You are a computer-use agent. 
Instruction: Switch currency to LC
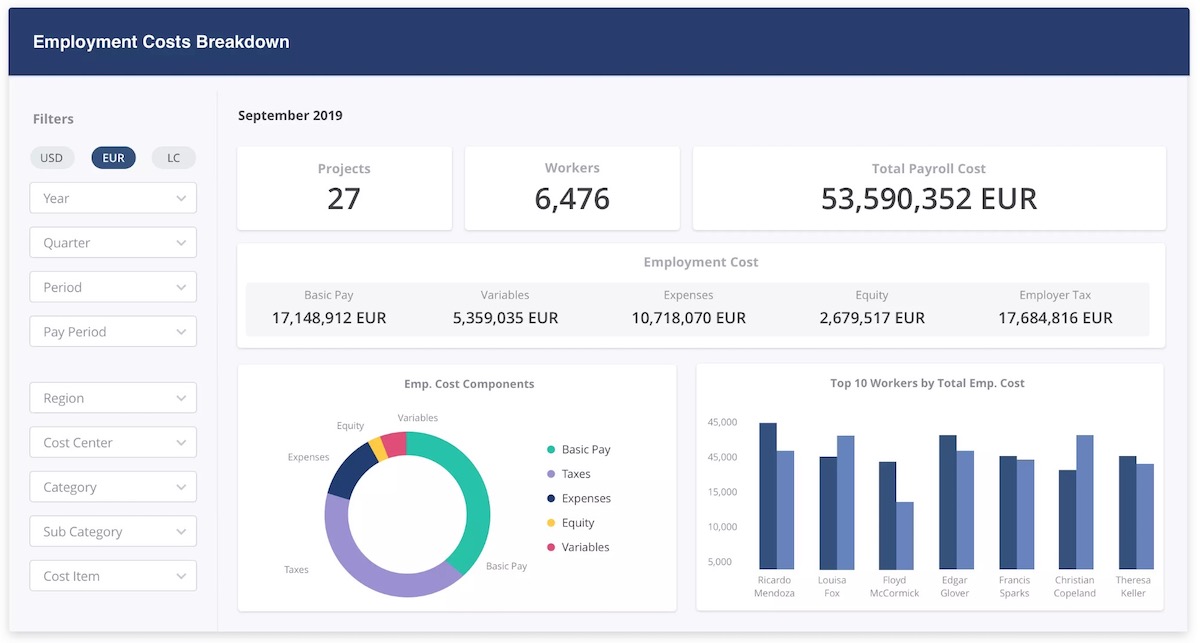tap(173, 157)
